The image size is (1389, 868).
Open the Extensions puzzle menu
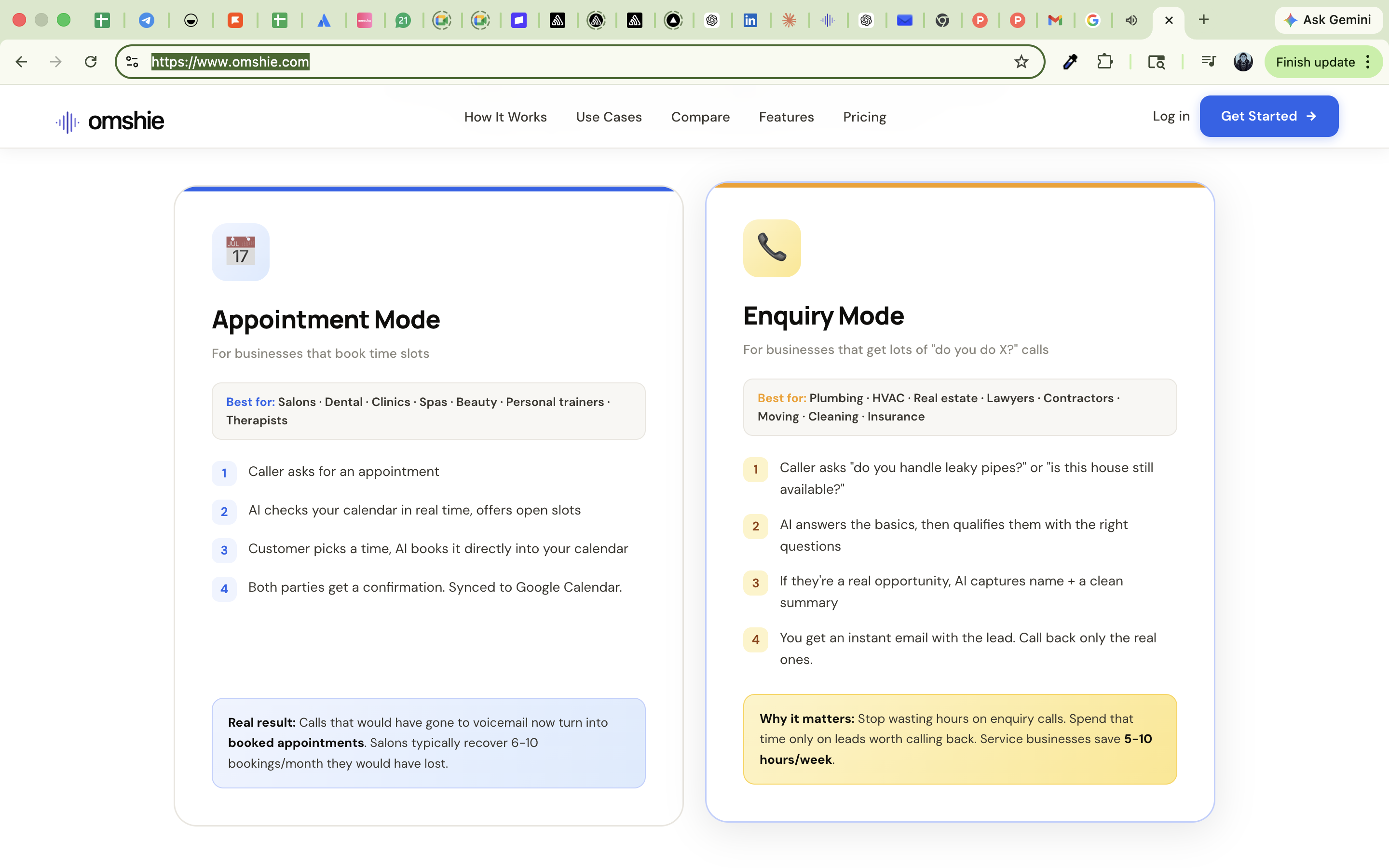tap(1105, 62)
